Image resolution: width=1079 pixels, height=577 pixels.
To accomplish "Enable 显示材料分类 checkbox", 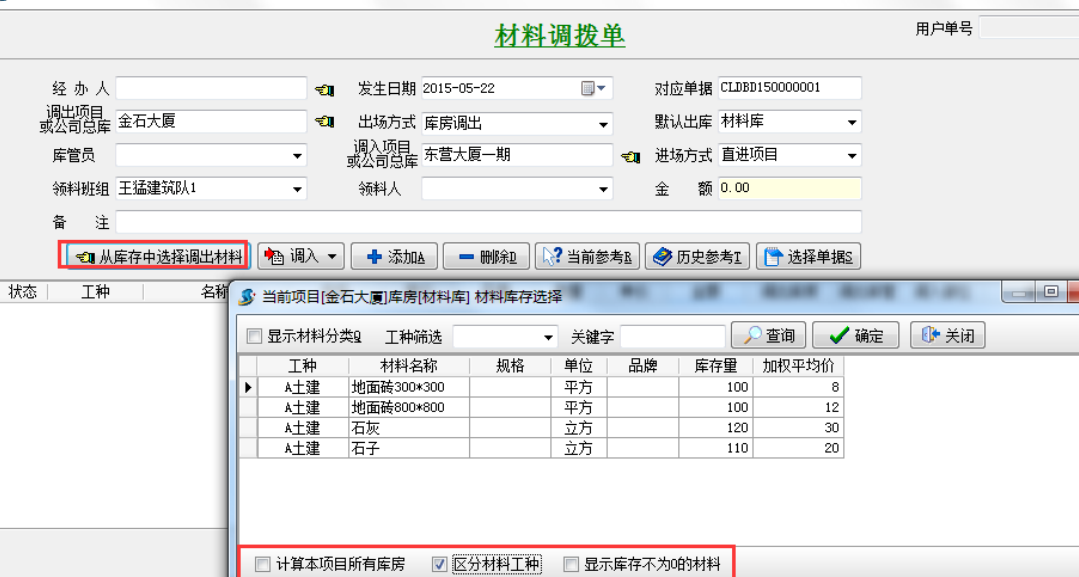I will [x=255, y=336].
